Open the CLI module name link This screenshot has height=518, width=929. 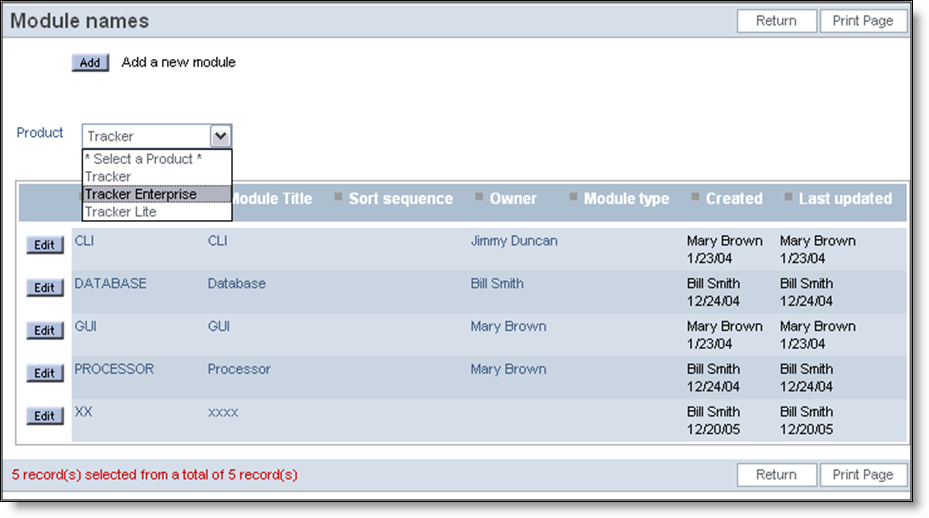[x=84, y=241]
